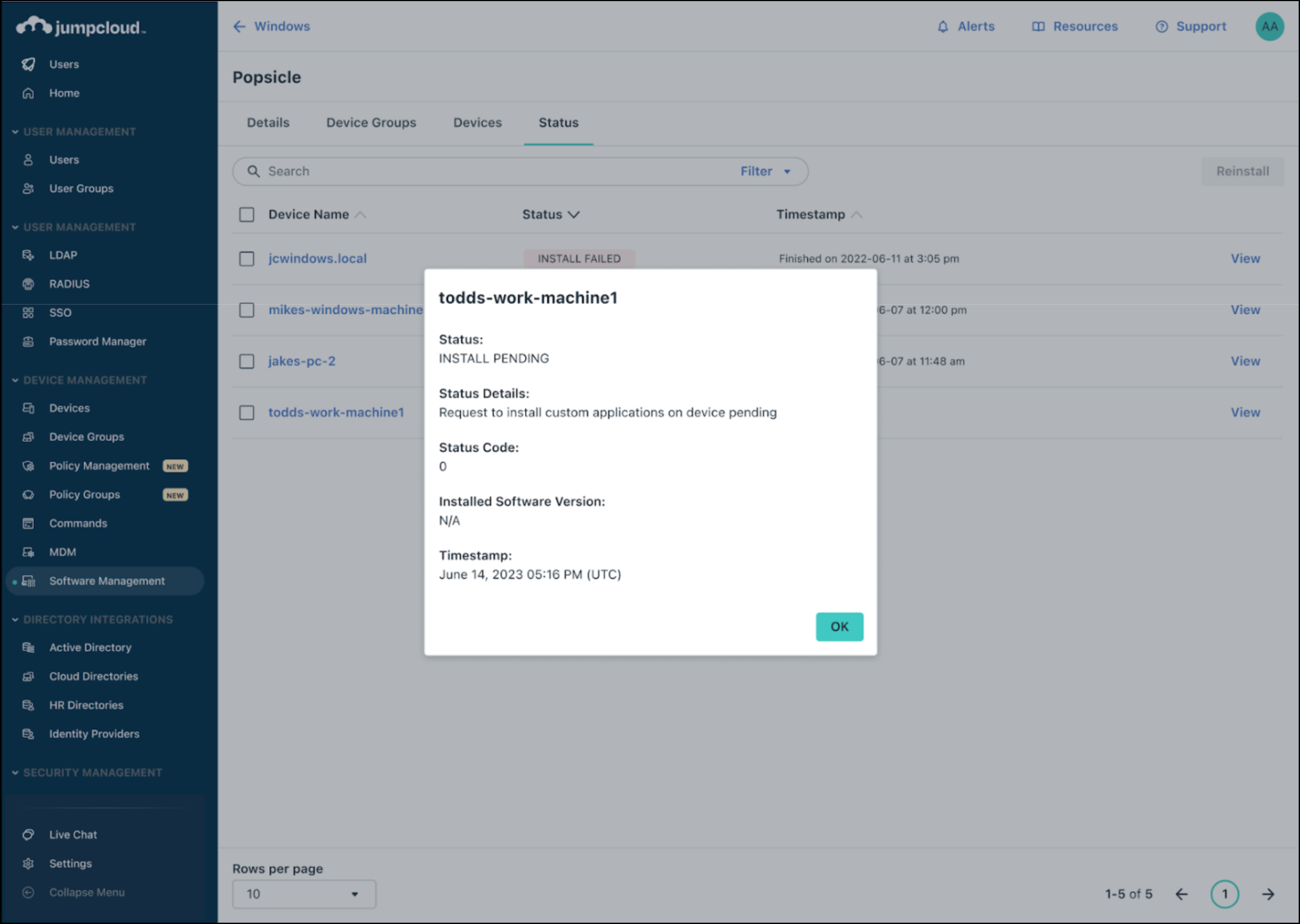Dismiss the dialog with OK
This screenshot has height=924, width=1300.
(x=839, y=626)
